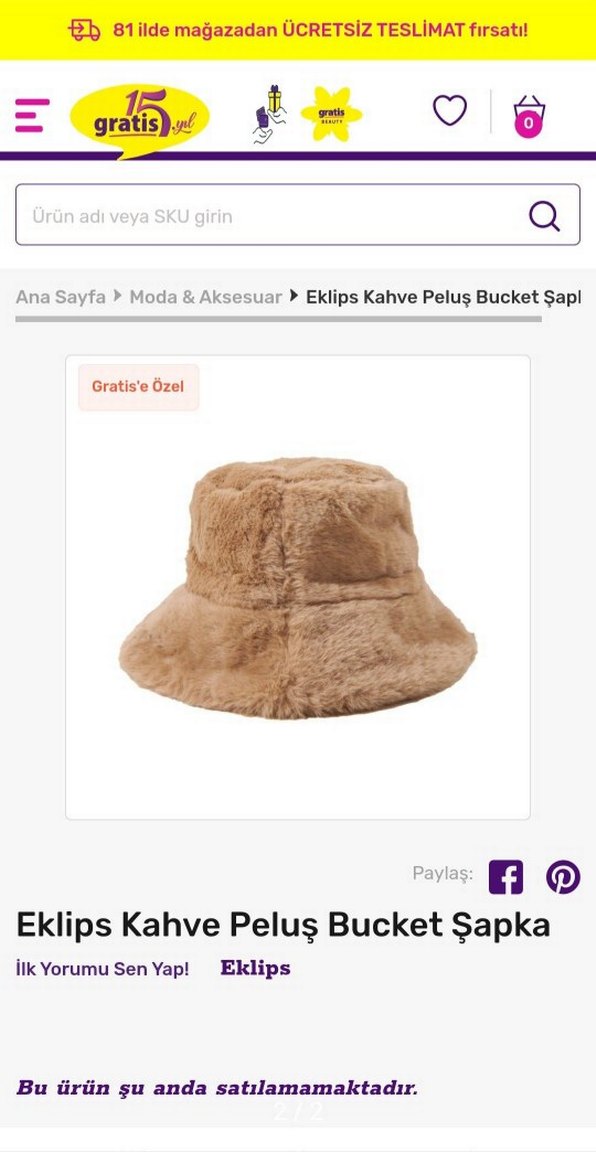Click İlk Yorumu Sen Yap! link
This screenshot has width=596, height=1152.
(103, 968)
